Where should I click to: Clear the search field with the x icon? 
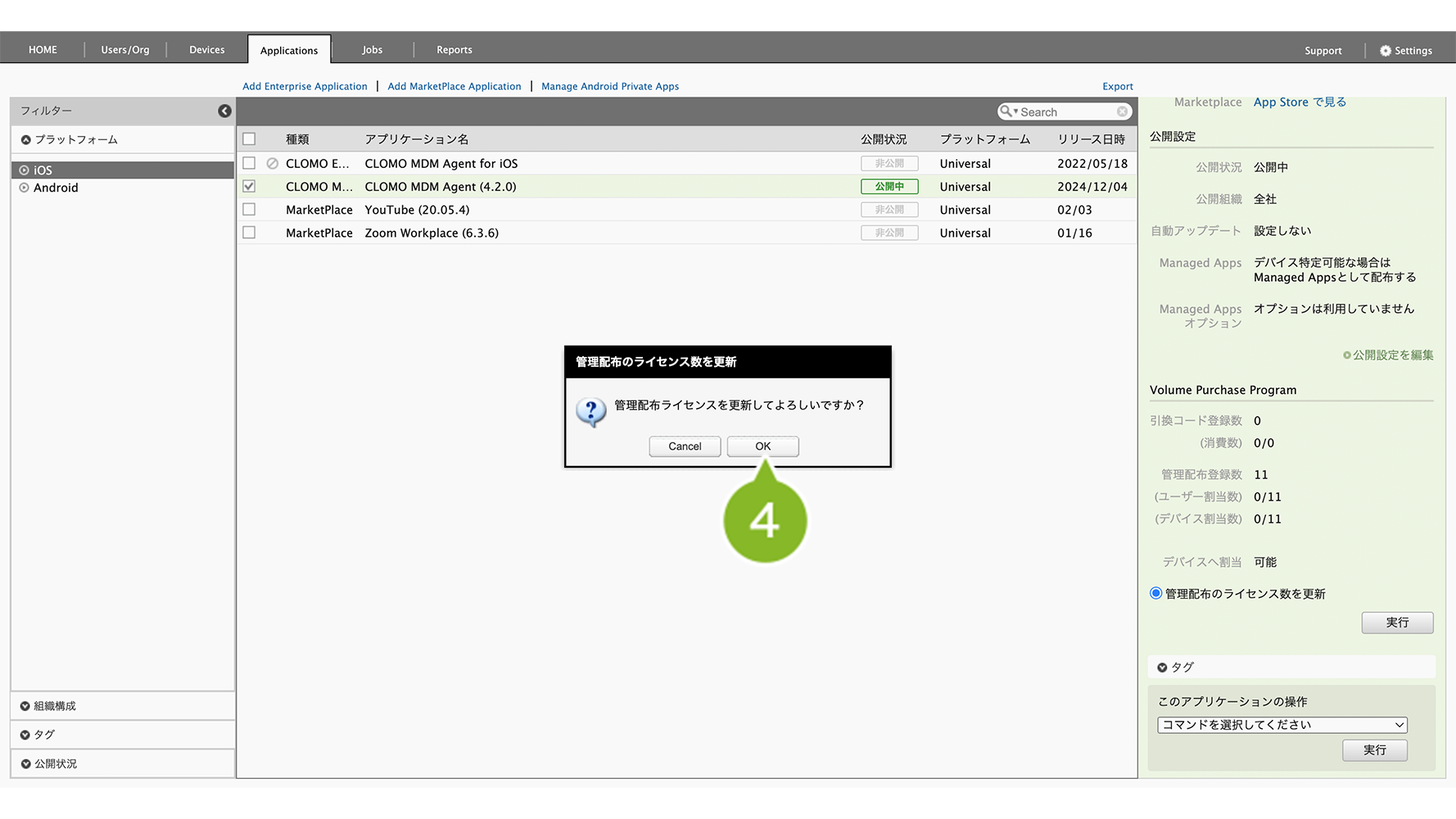tap(1122, 111)
